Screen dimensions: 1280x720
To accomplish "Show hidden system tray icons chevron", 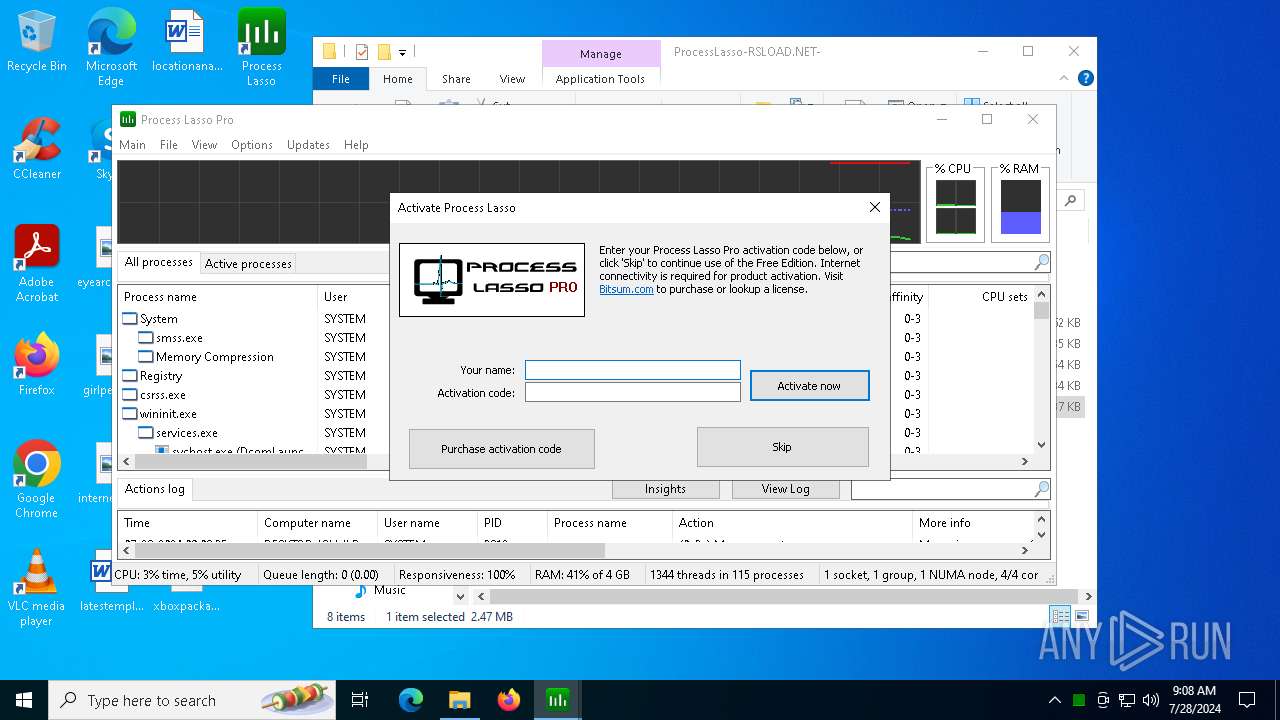I will [1054, 700].
